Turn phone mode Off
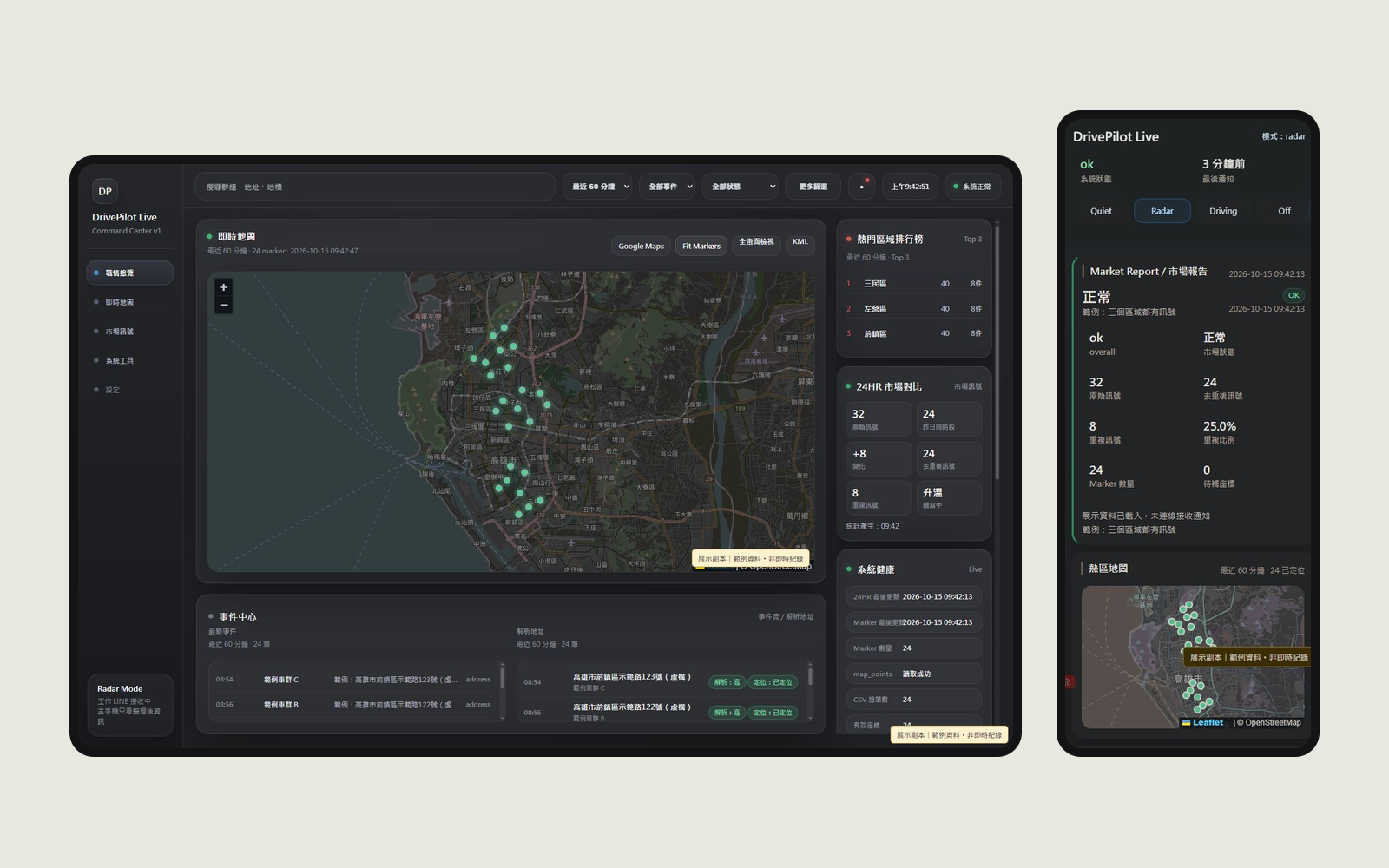This screenshot has height=868, width=1389. [1284, 211]
